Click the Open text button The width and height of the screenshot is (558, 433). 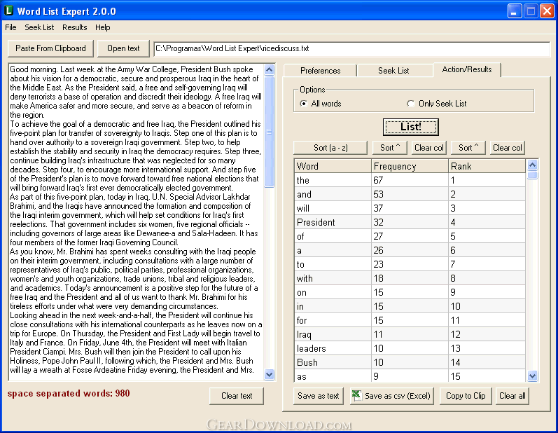pyautogui.click(x=123, y=48)
